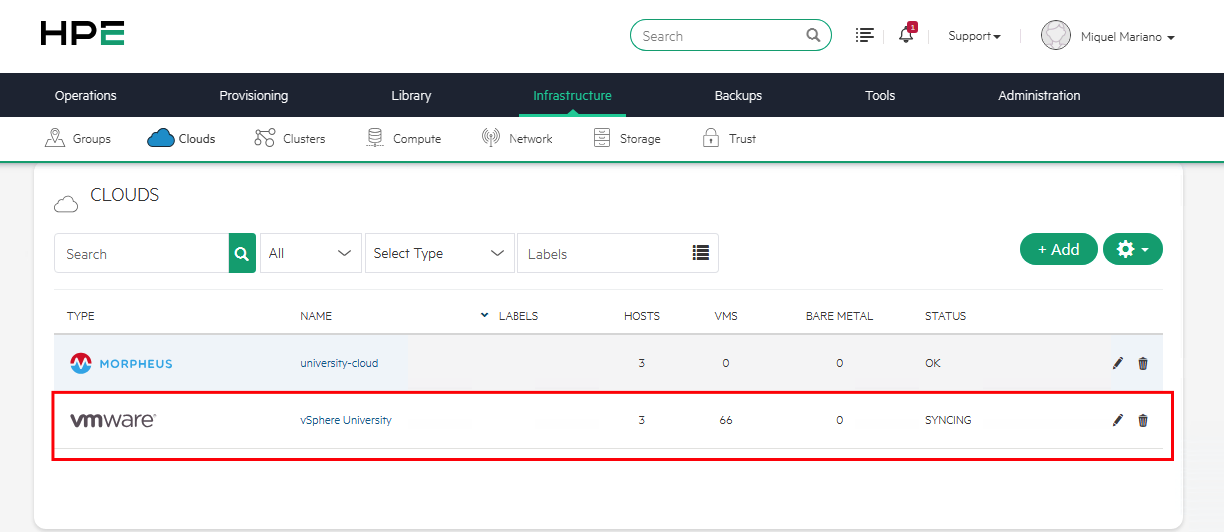Click the magnifier icon in the top search box
The height and width of the screenshot is (532, 1224).
(x=813, y=36)
